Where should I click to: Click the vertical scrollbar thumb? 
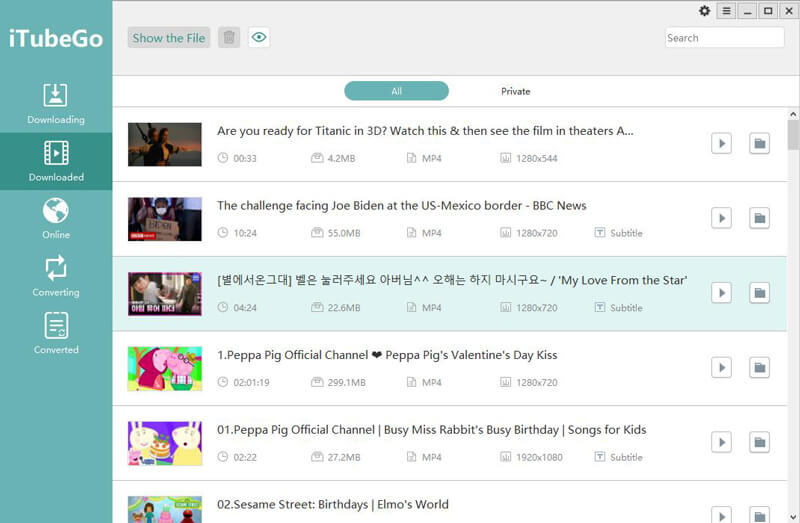click(793, 135)
